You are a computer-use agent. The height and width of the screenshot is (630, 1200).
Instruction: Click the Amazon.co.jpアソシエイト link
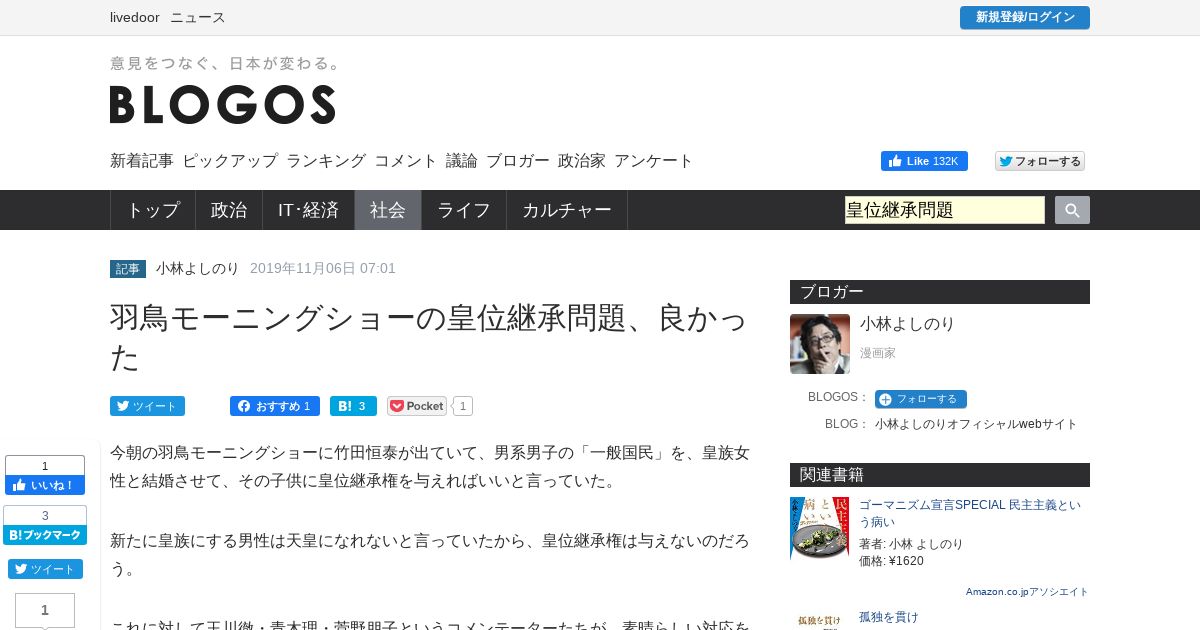pos(1027,592)
